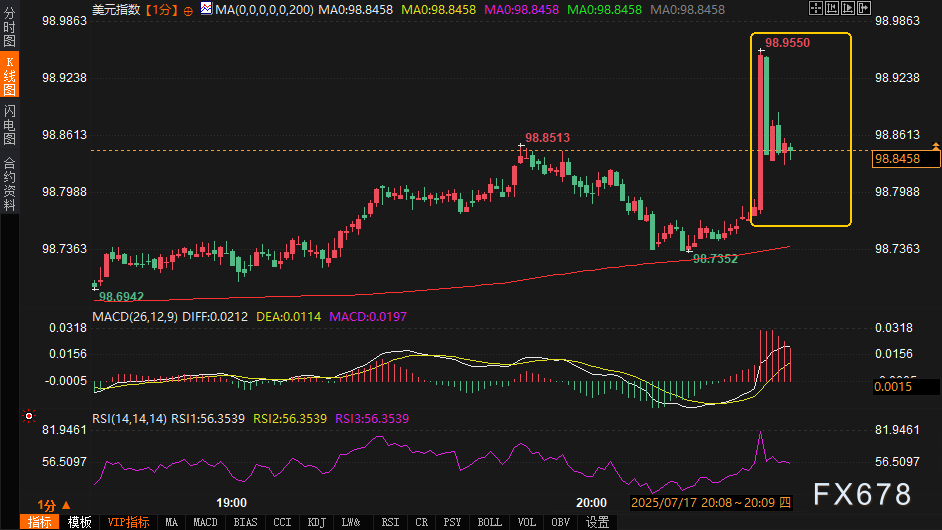The height and width of the screenshot is (530, 942).
Task: Switch to the 模板 tab
Action: click(80, 522)
